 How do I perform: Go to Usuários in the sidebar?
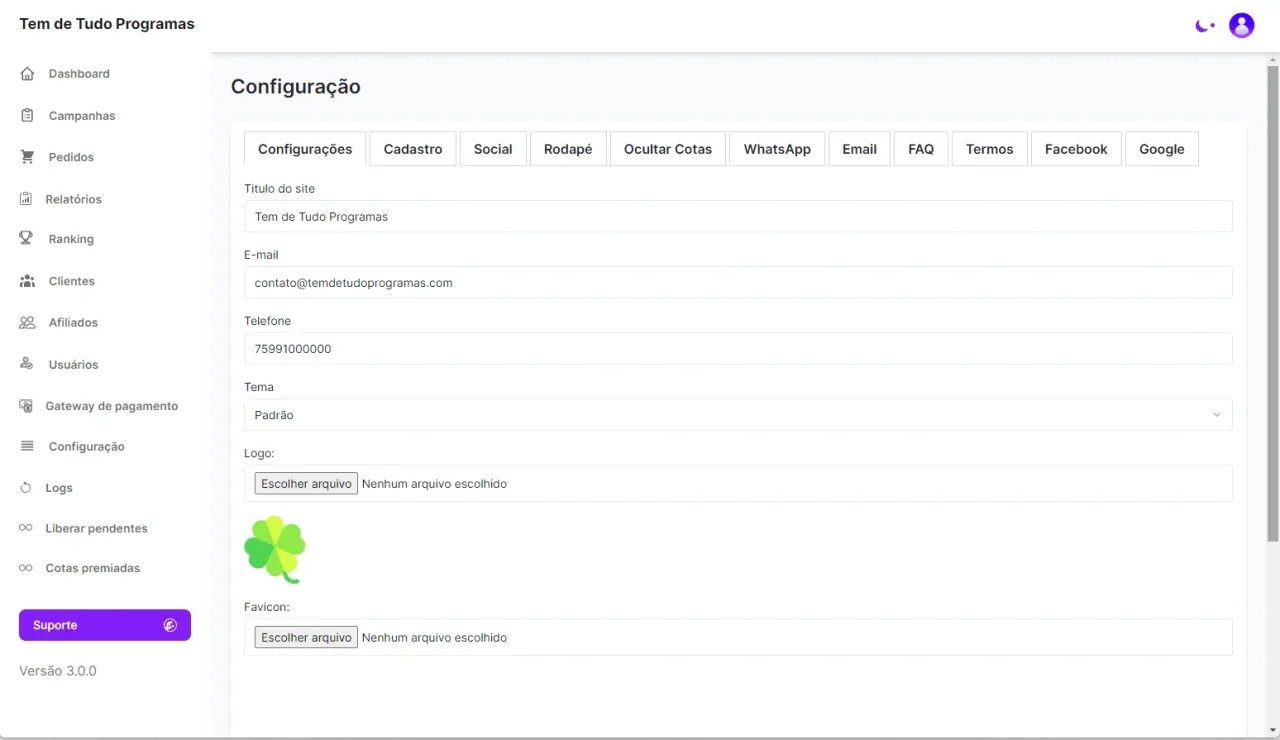(x=73, y=365)
